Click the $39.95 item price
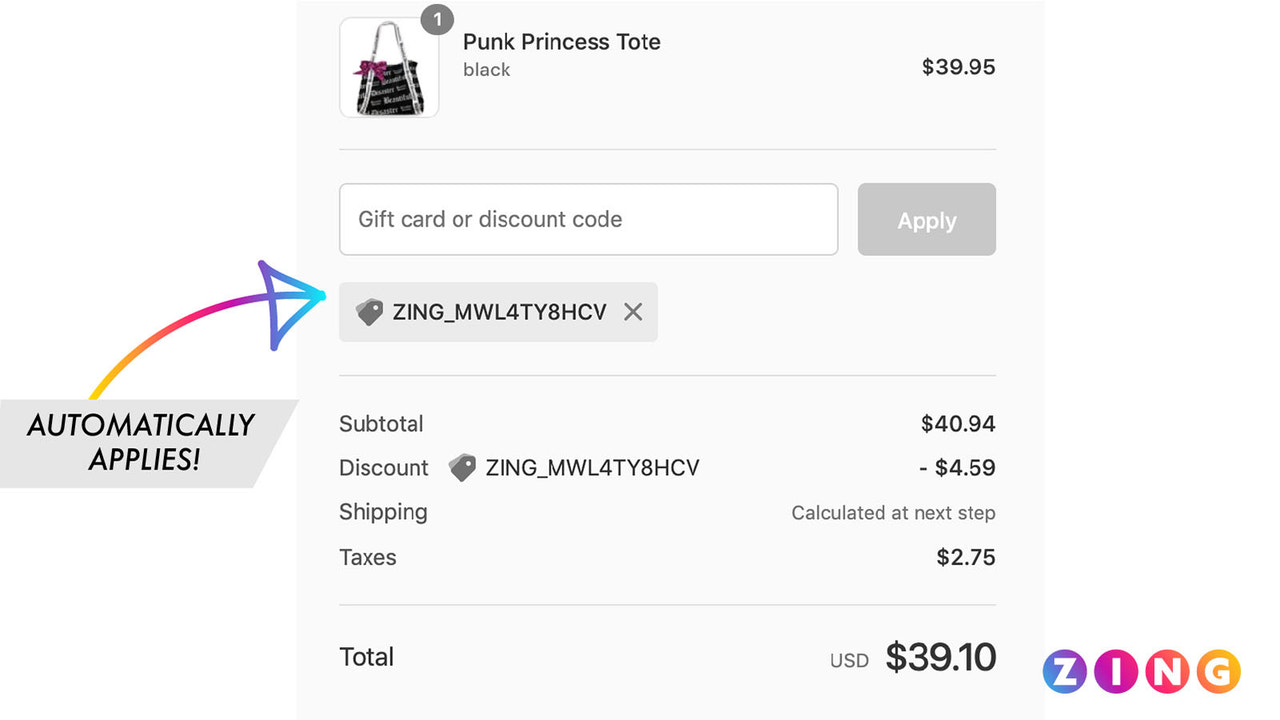The height and width of the screenshot is (720, 1280). tap(958, 67)
